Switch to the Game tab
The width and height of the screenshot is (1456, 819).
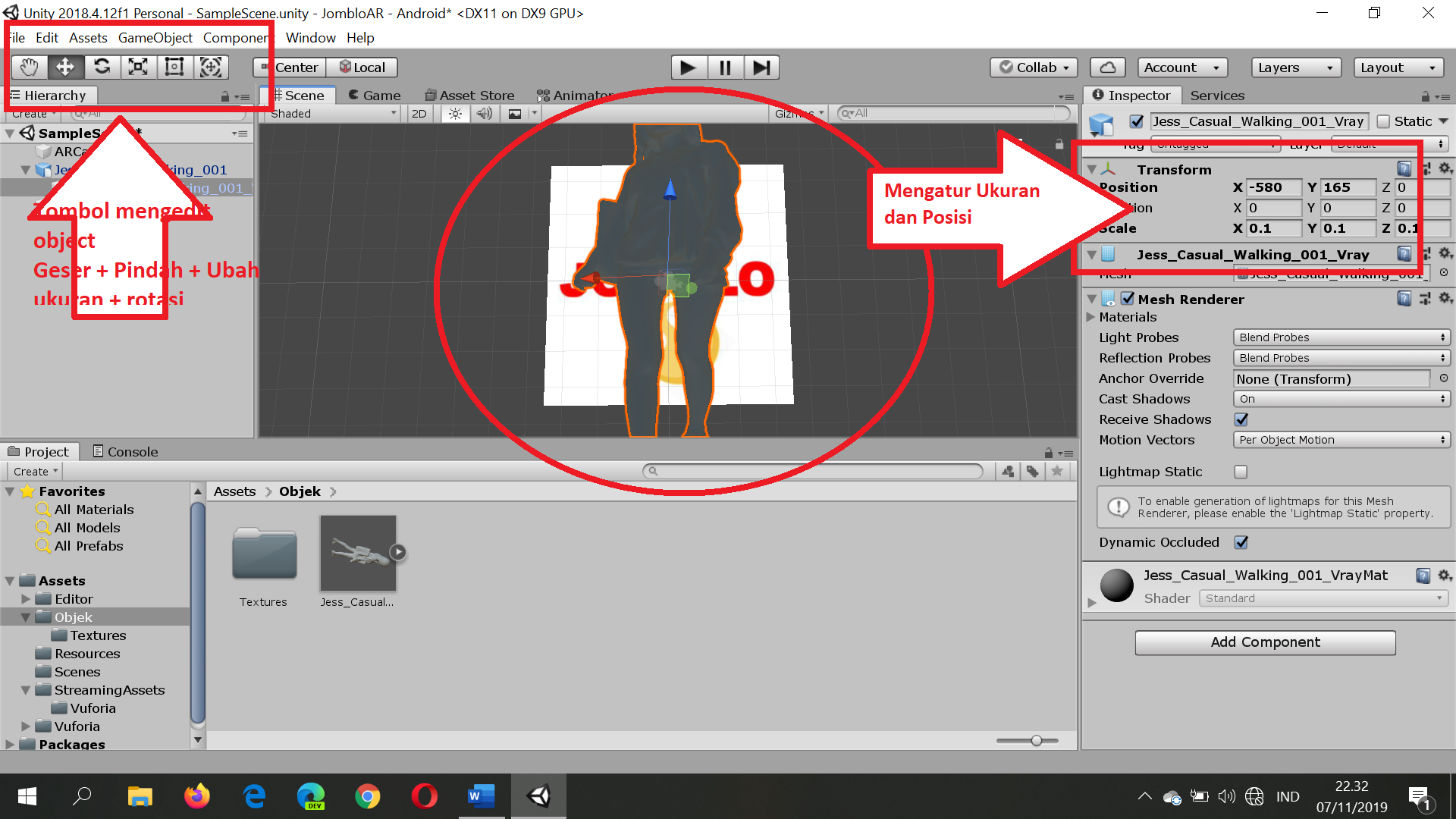tap(374, 96)
